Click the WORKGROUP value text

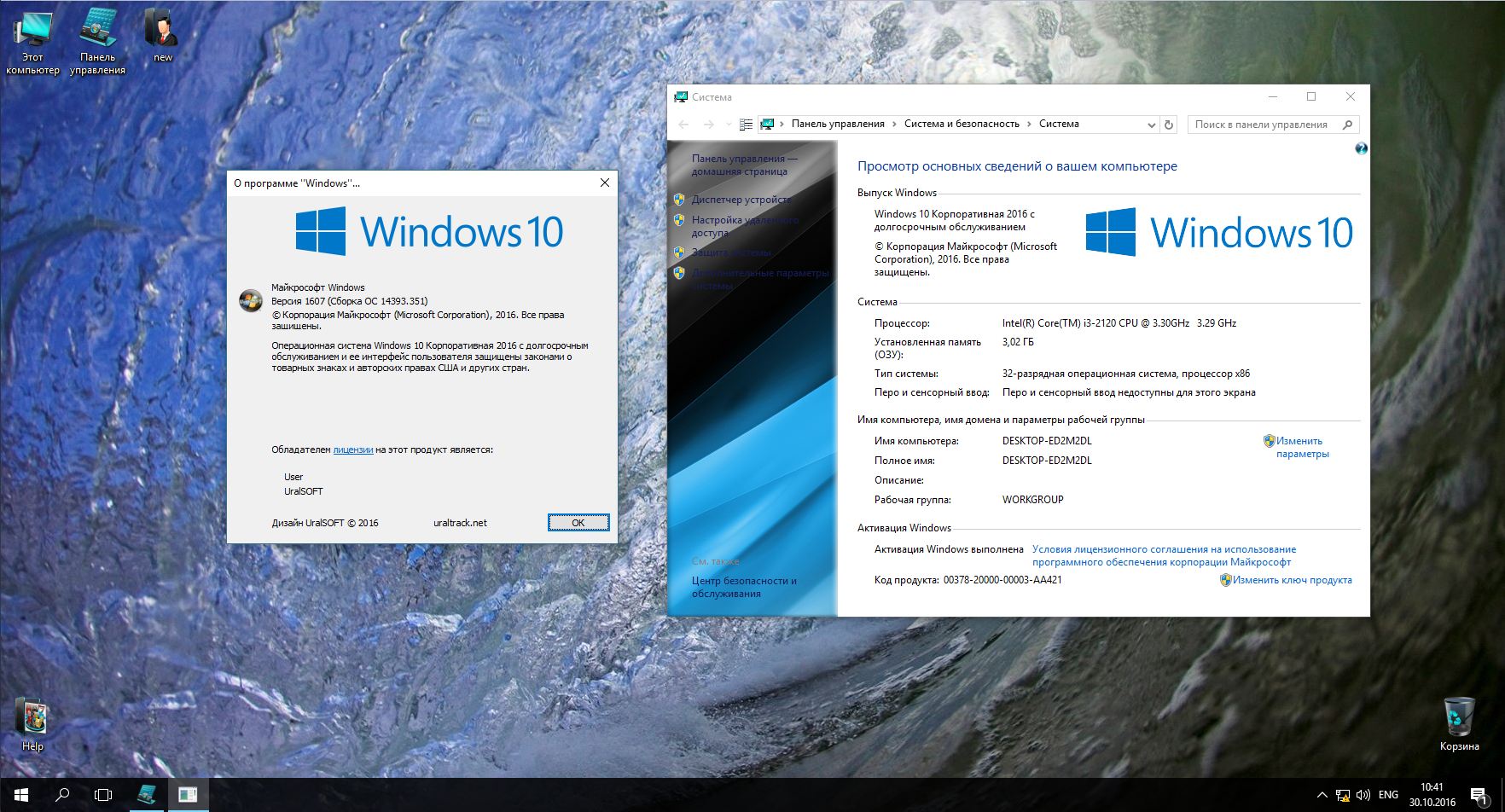1032,500
